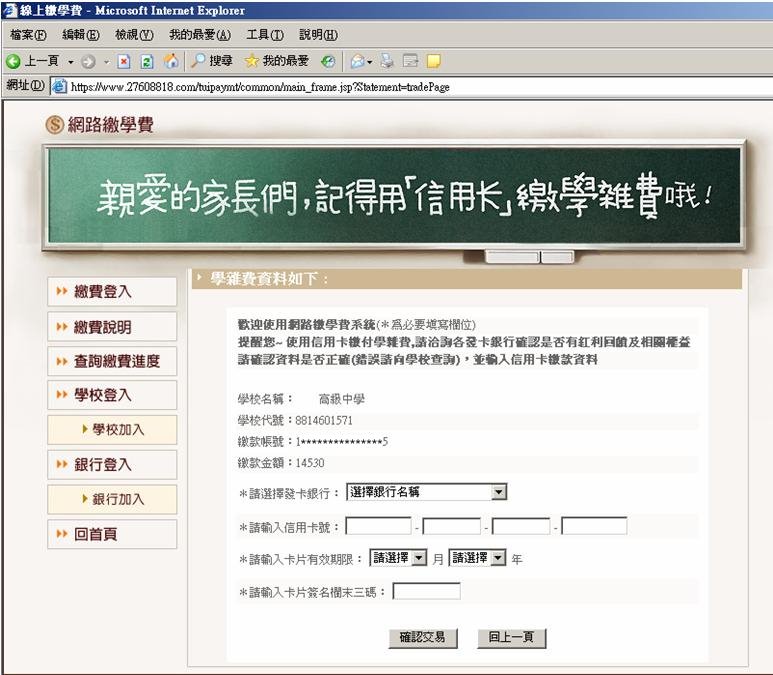
Task: Click the 回上一頁 go back button
Action: click(511, 637)
